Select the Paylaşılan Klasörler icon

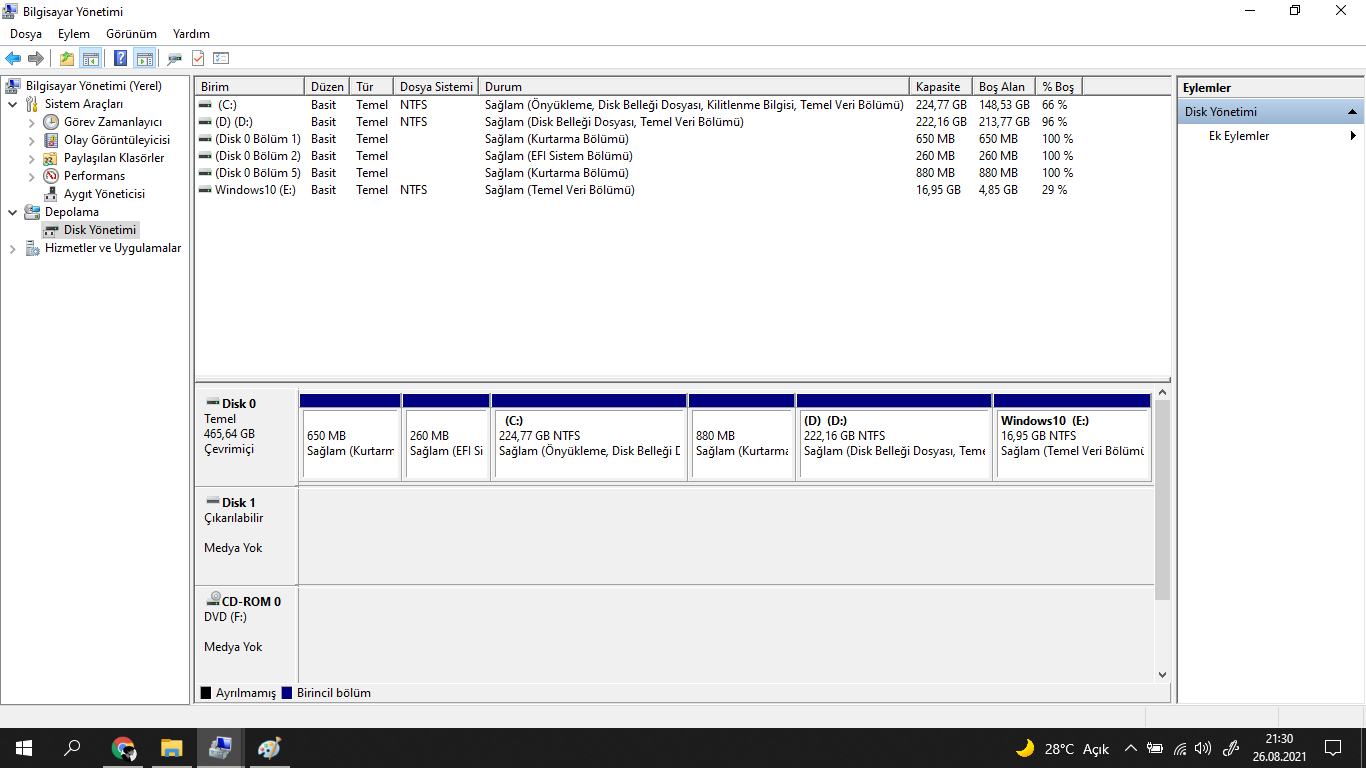(51, 158)
